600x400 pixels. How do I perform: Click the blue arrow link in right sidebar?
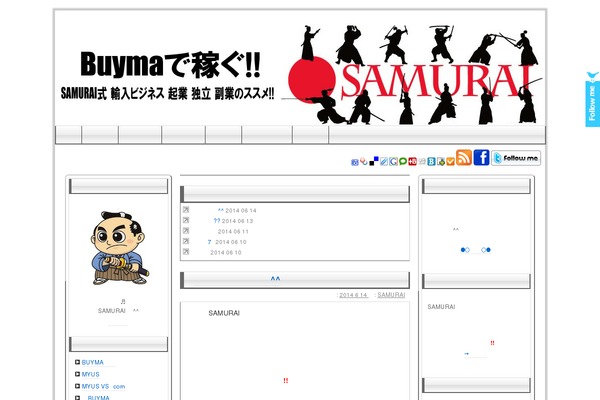(x=466, y=354)
